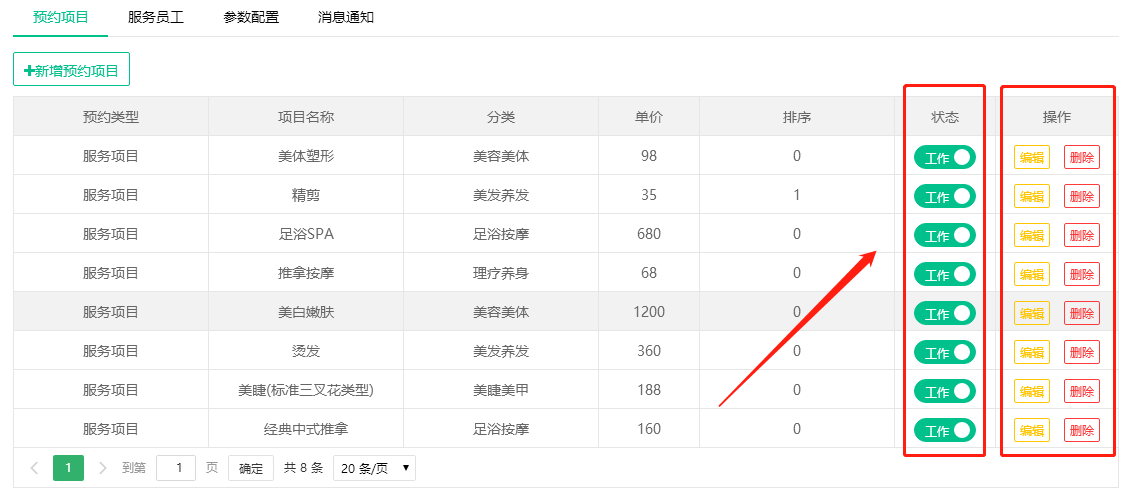Viewport: 1130px width, 500px height.
Task: Delete the 烫发 row
Action: point(1082,352)
